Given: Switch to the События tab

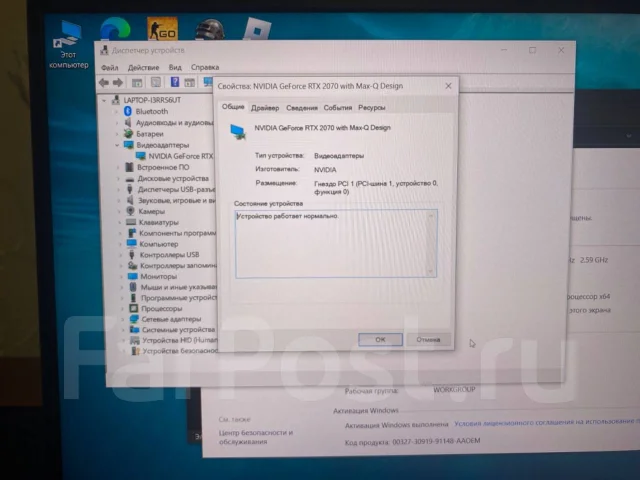Looking at the screenshot, I should point(338,108).
